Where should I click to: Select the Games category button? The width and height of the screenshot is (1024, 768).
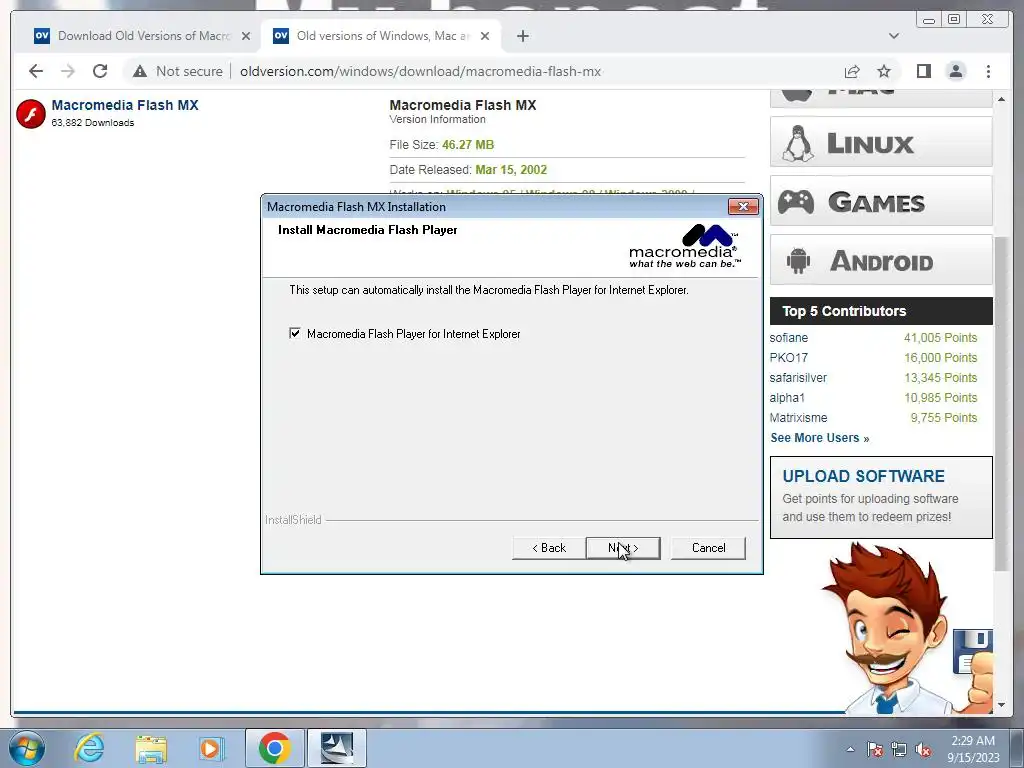(x=881, y=201)
